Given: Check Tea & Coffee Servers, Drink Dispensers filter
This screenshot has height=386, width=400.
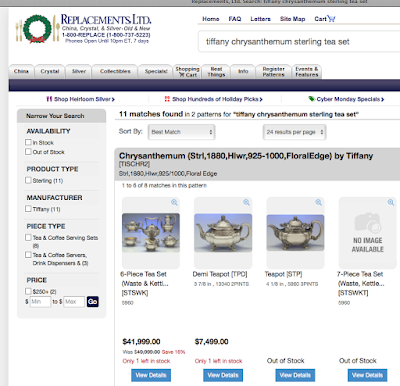Looking at the screenshot, I should tap(28, 255).
